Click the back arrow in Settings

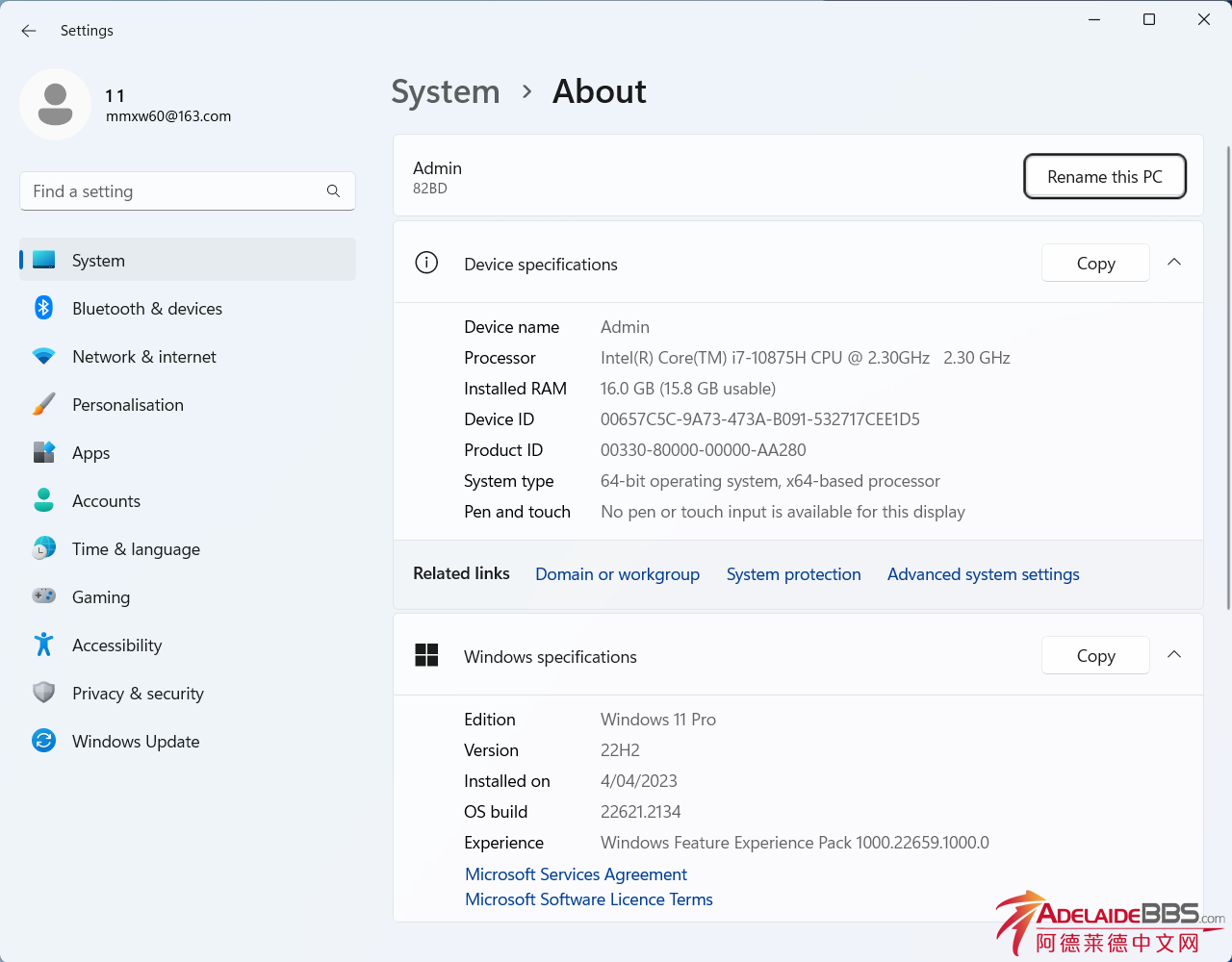[28, 30]
